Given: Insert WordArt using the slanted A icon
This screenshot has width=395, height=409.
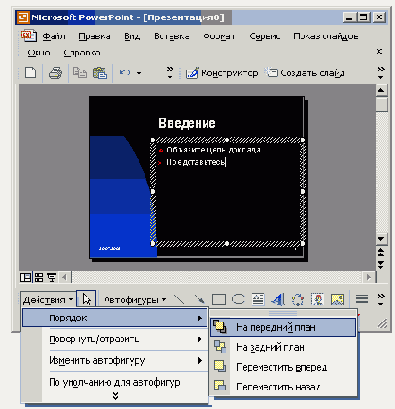Looking at the screenshot, I should coord(278,299).
